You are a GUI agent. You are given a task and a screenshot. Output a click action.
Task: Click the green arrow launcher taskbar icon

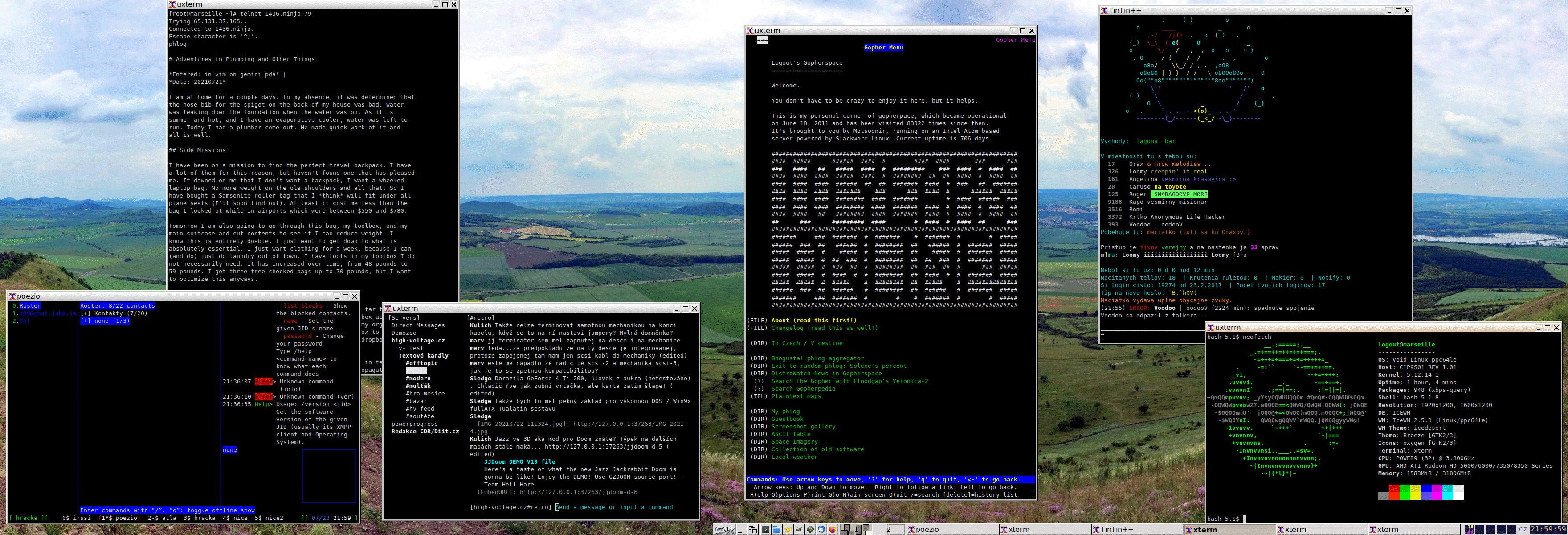(810, 530)
